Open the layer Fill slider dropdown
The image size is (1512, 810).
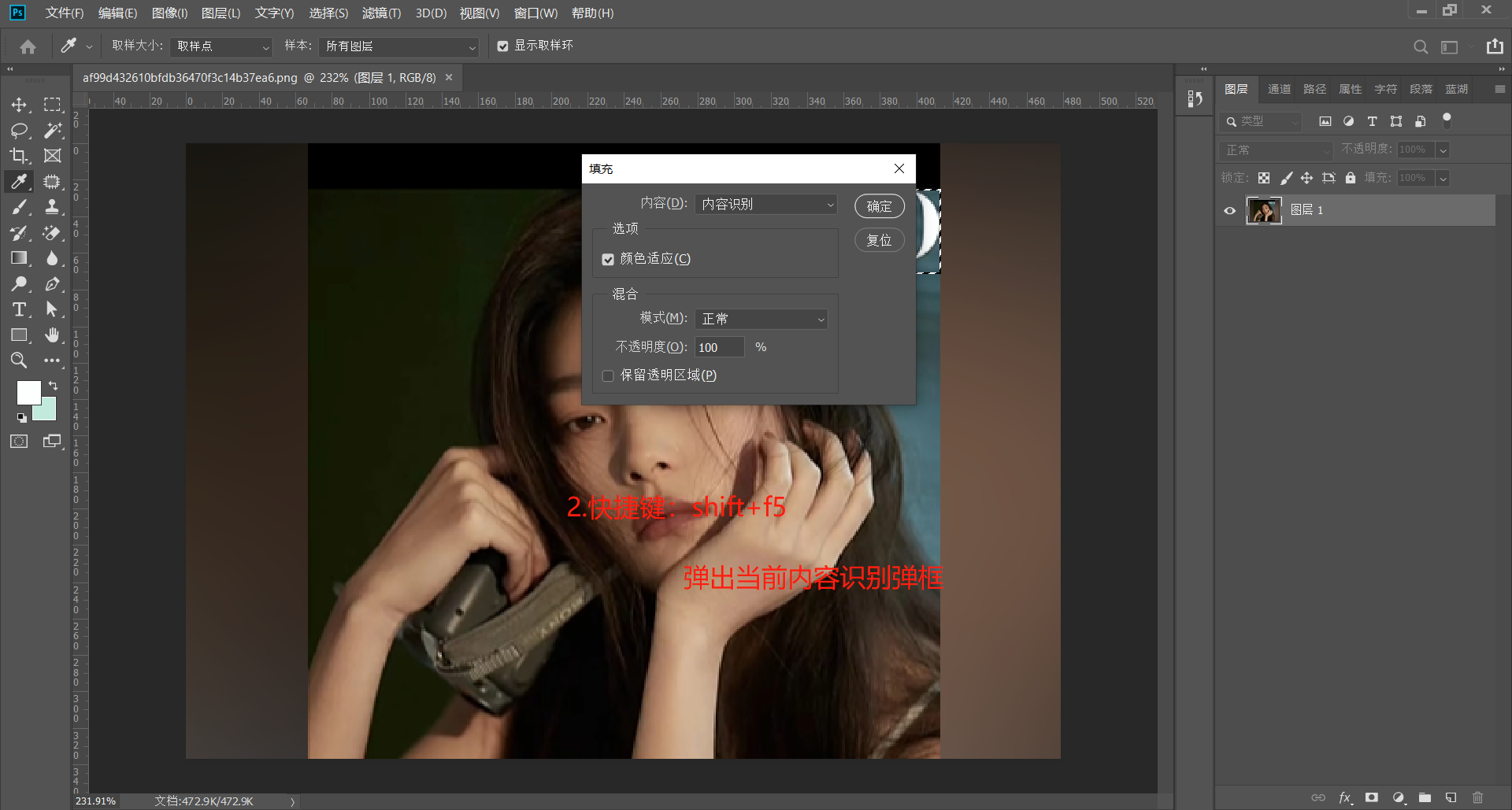pyautogui.click(x=1443, y=178)
